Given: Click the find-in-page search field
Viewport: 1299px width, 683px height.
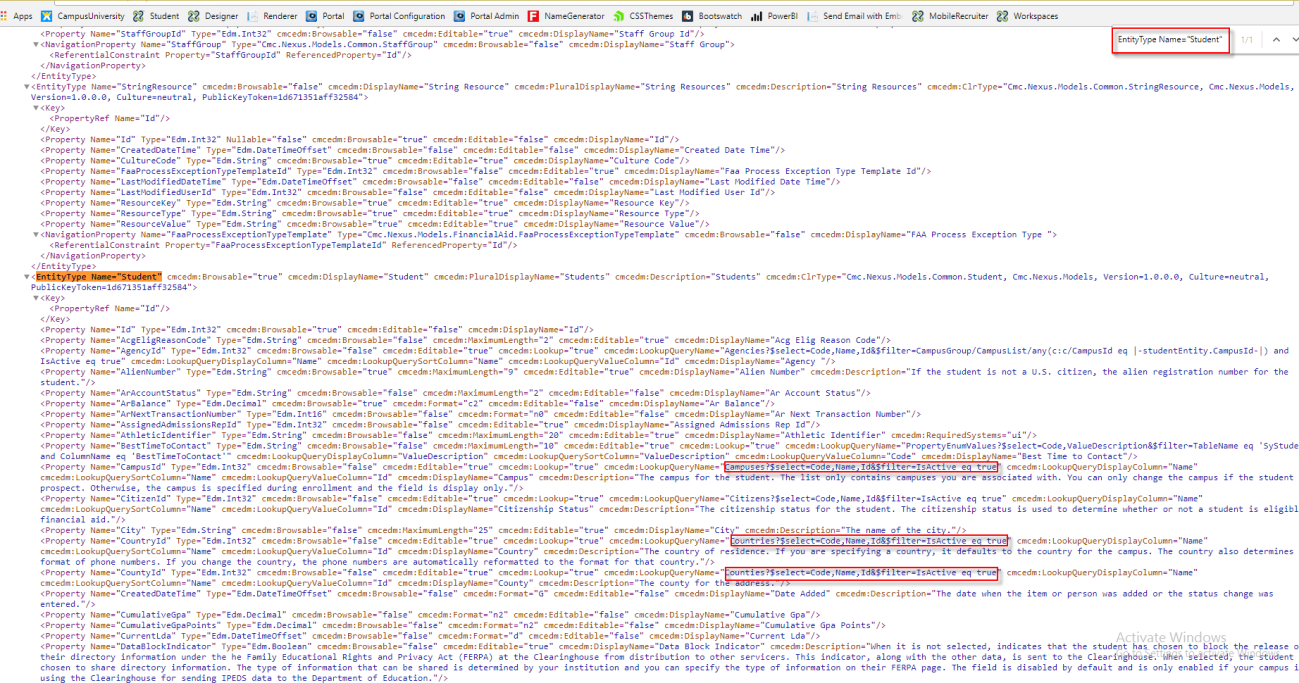Looking at the screenshot, I should (x=1170, y=40).
